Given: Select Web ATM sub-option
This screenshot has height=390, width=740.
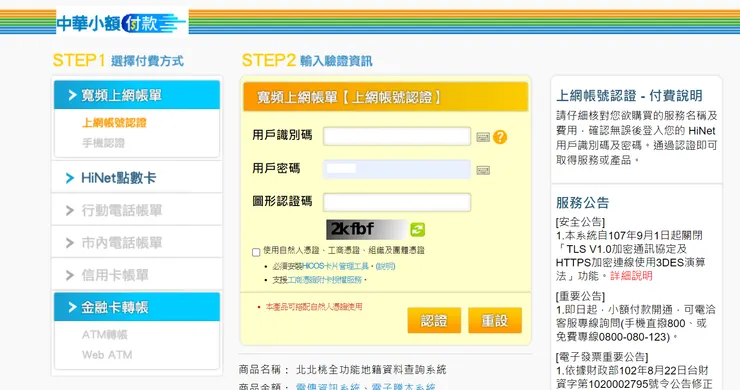Looking at the screenshot, I should click(x=107, y=355).
